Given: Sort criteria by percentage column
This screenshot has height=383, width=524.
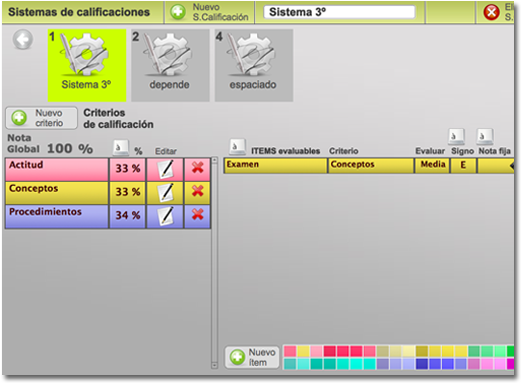Looking at the screenshot, I should tap(121, 147).
